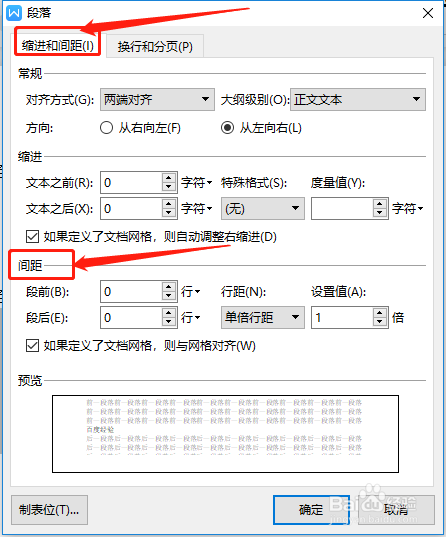Click the 文本之前(R) input field

131,183
